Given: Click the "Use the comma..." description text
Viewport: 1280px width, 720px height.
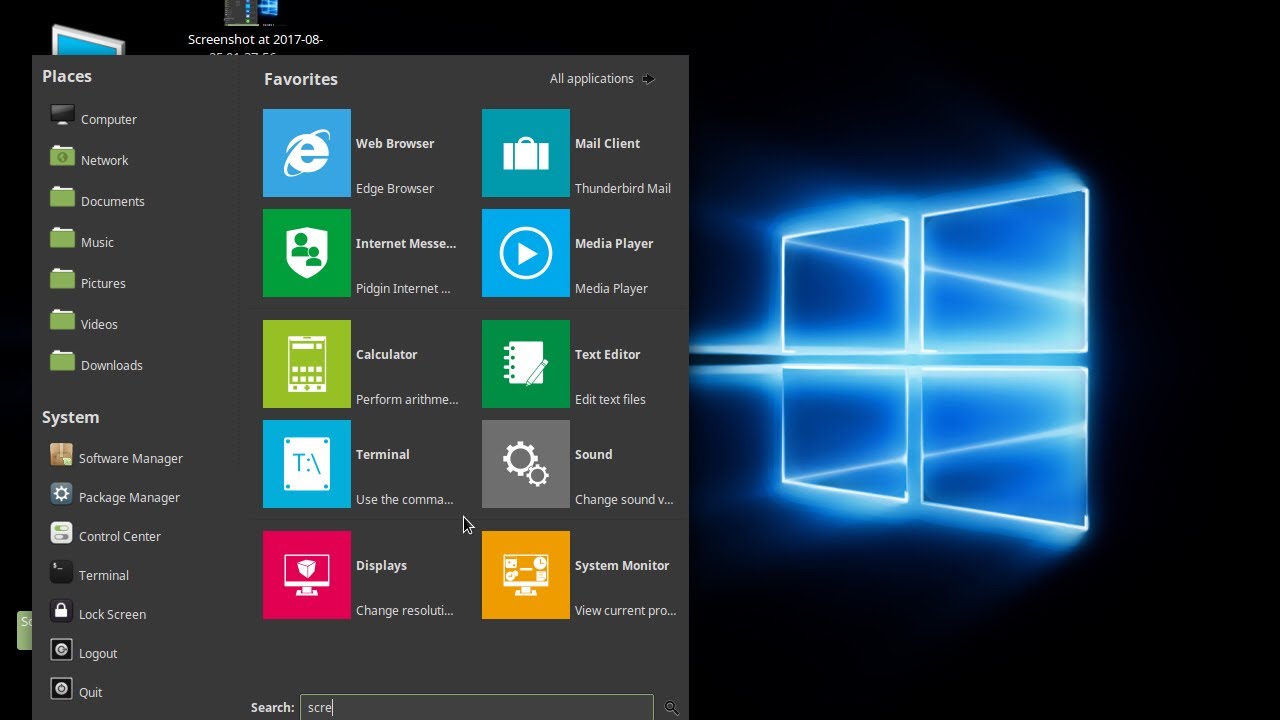Looking at the screenshot, I should pos(405,499).
